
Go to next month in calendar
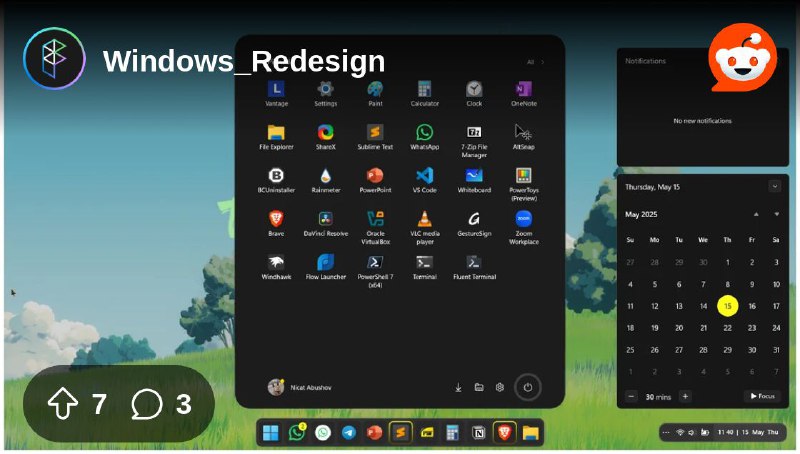click(777, 214)
